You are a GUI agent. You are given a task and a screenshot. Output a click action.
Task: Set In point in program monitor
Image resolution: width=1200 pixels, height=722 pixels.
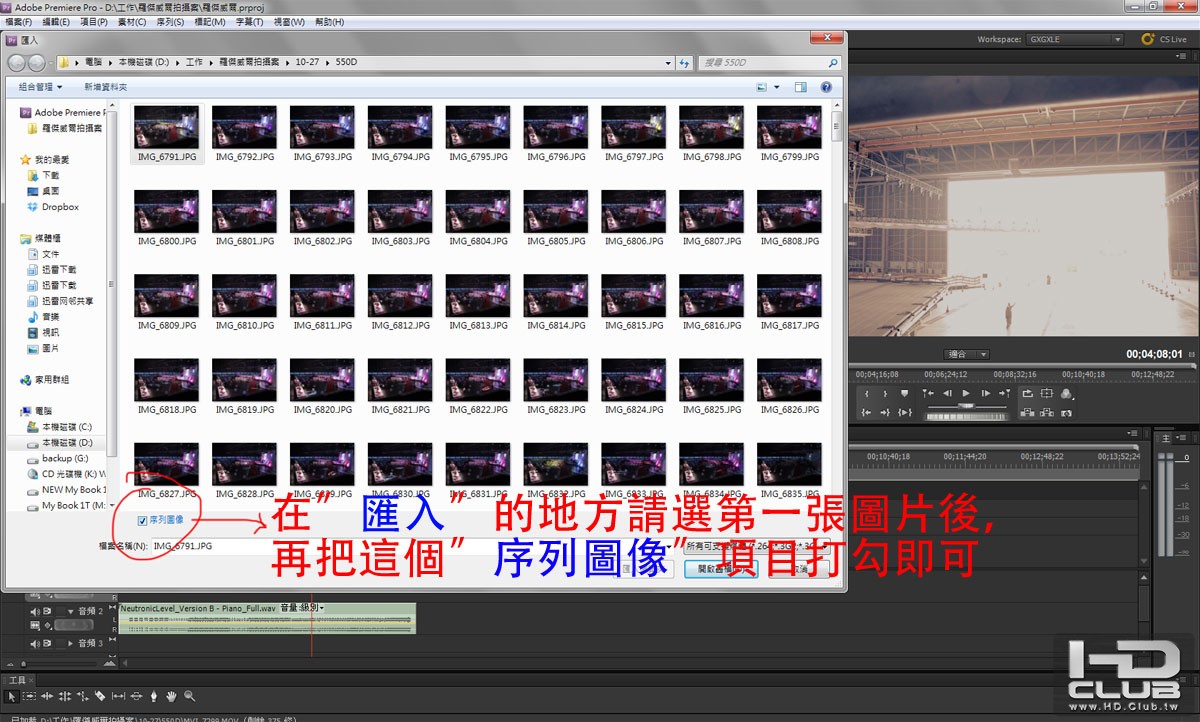(867, 394)
